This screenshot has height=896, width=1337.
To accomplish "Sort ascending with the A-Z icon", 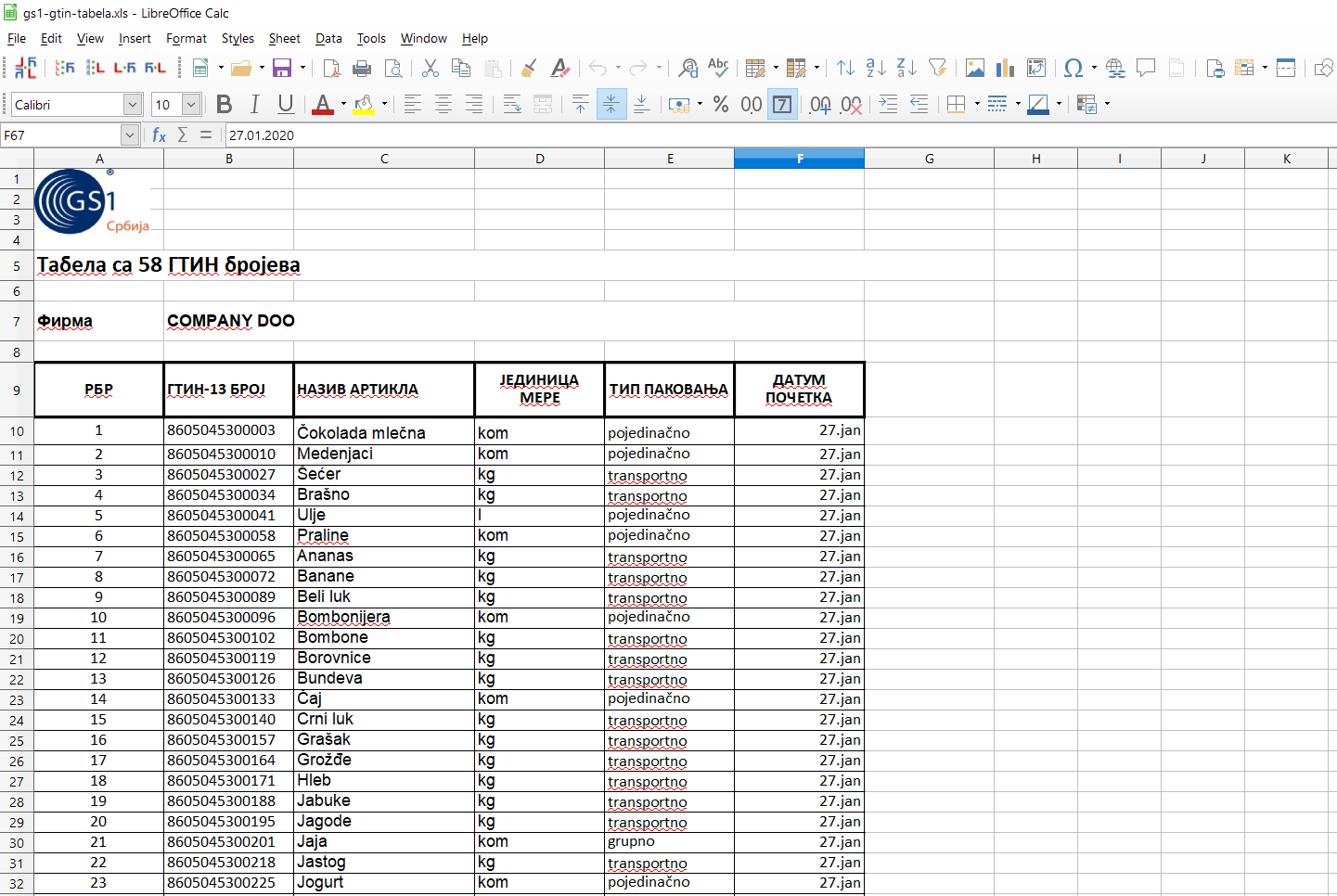I will tap(876, 68).
